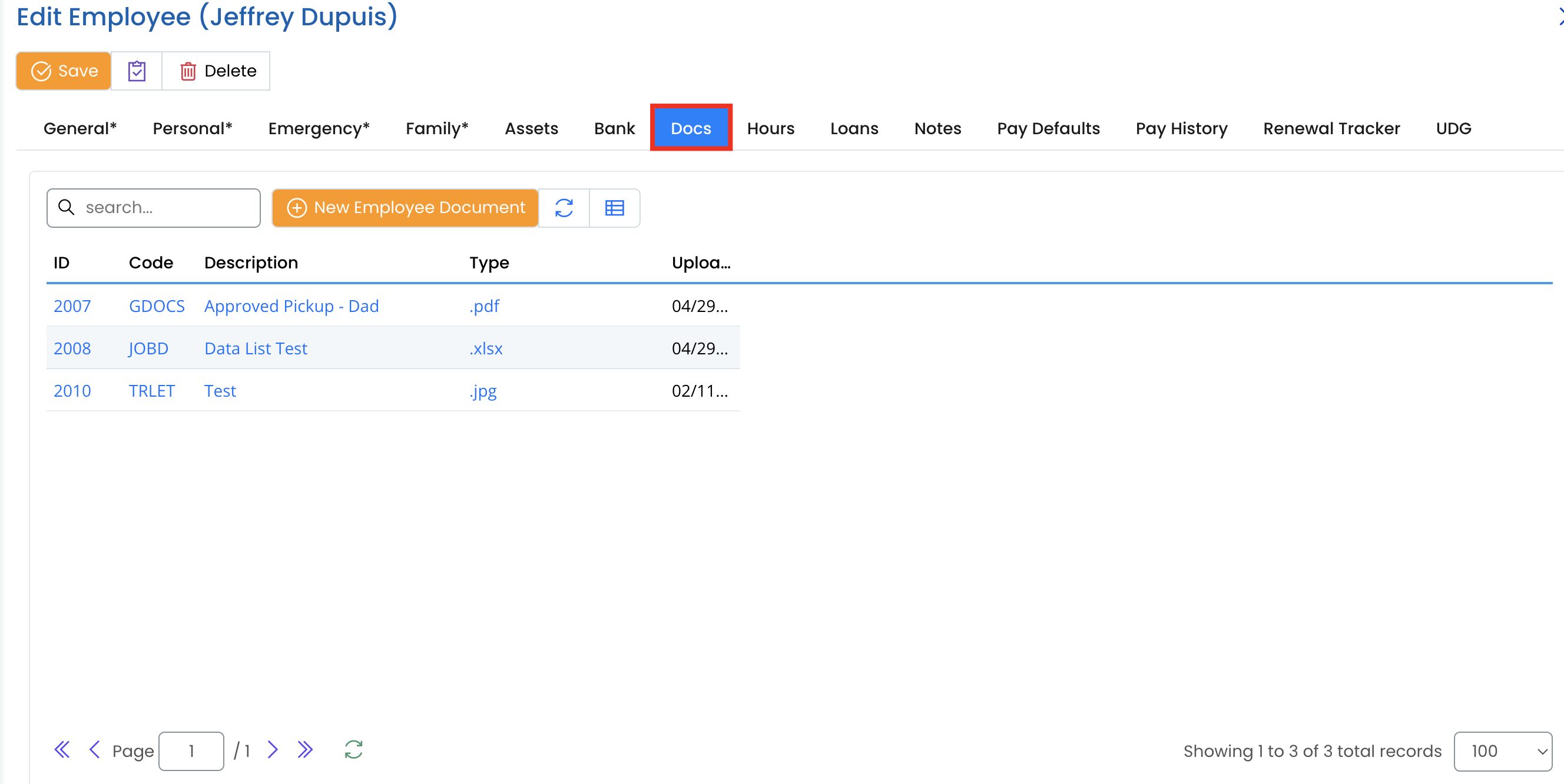1564x784 pixels.
Task: Open the page size 100 dropdown
Action: pos(1502,751)
